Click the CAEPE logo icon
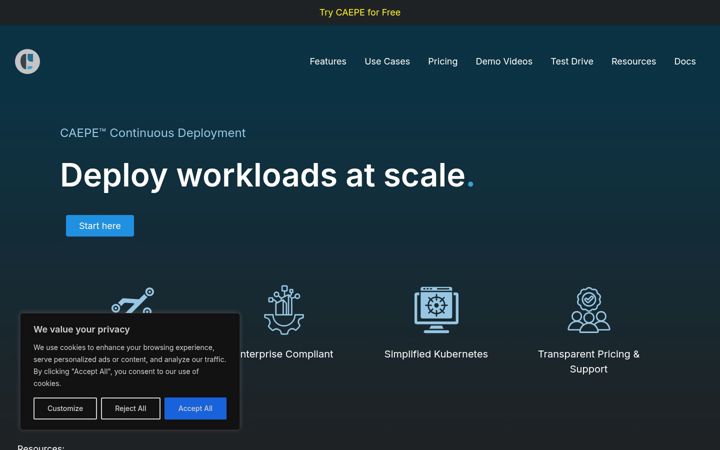The width and height of the screenshot is (720, 450). [28, 62]
